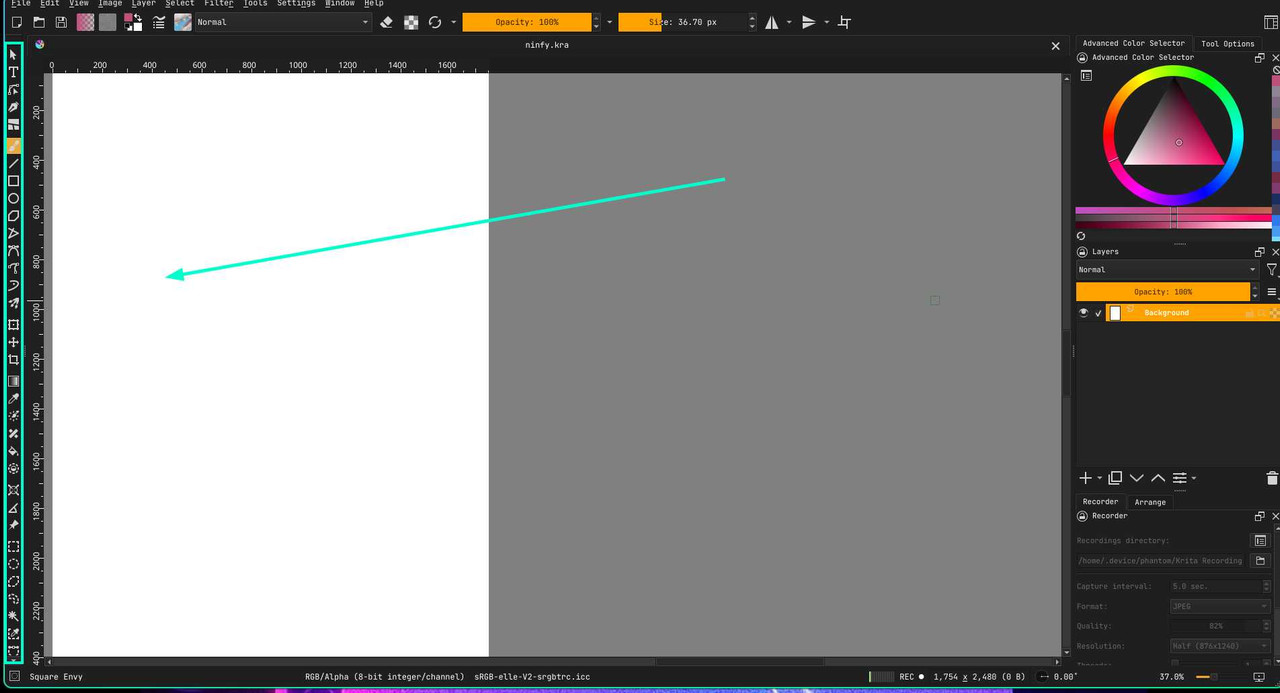Viewport: 1280px width, 693px height.
Task: Select the Polygon tool
Action: 14,216
